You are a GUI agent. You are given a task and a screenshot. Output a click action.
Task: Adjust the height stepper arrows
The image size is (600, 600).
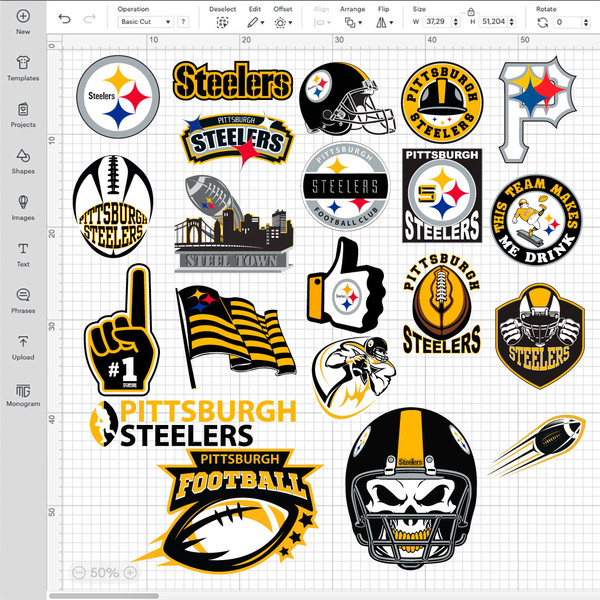click(x=512, y=22)
